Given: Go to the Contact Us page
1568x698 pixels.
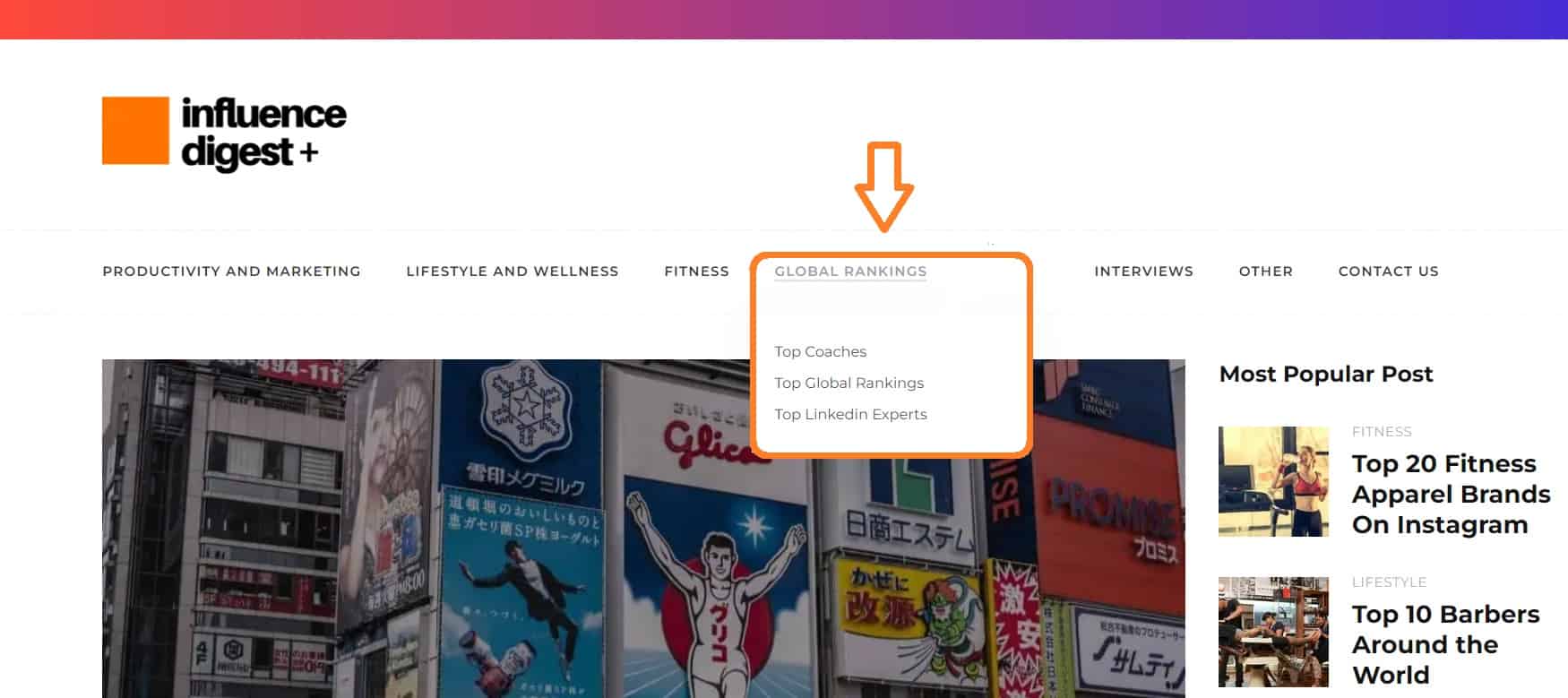Looking at the screenshot, I should tap(1388, 271).
